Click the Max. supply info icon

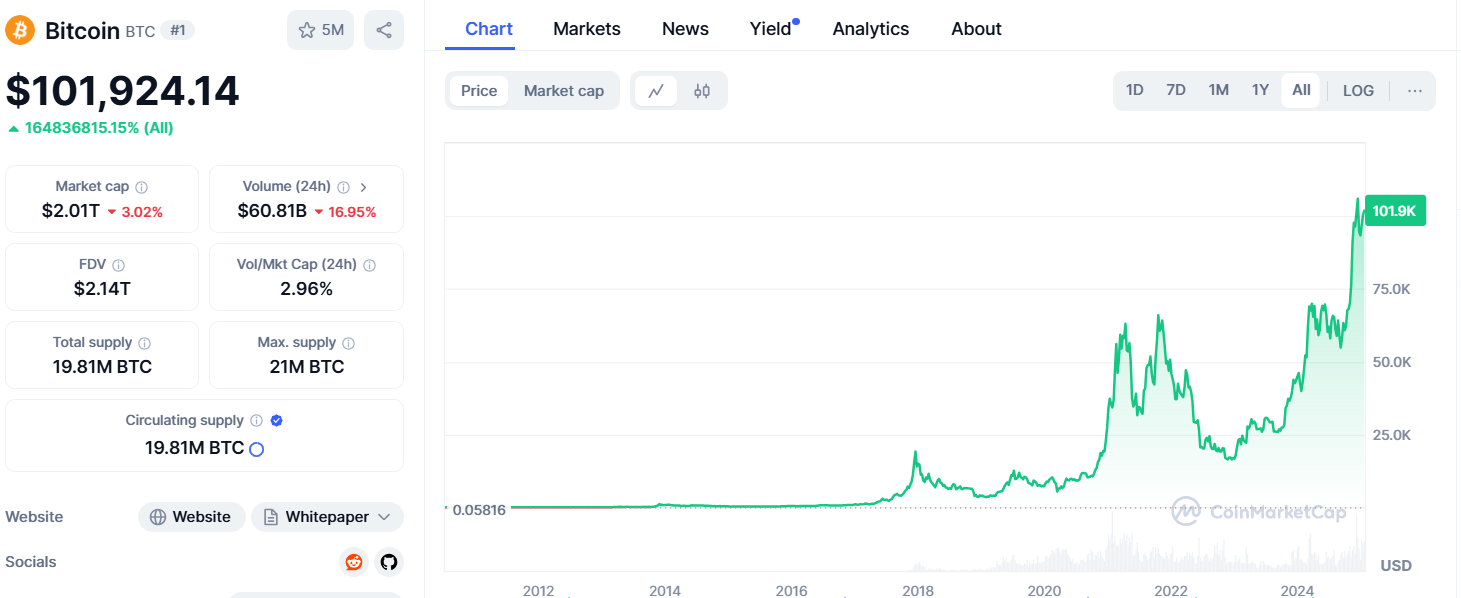coord(348,343)
